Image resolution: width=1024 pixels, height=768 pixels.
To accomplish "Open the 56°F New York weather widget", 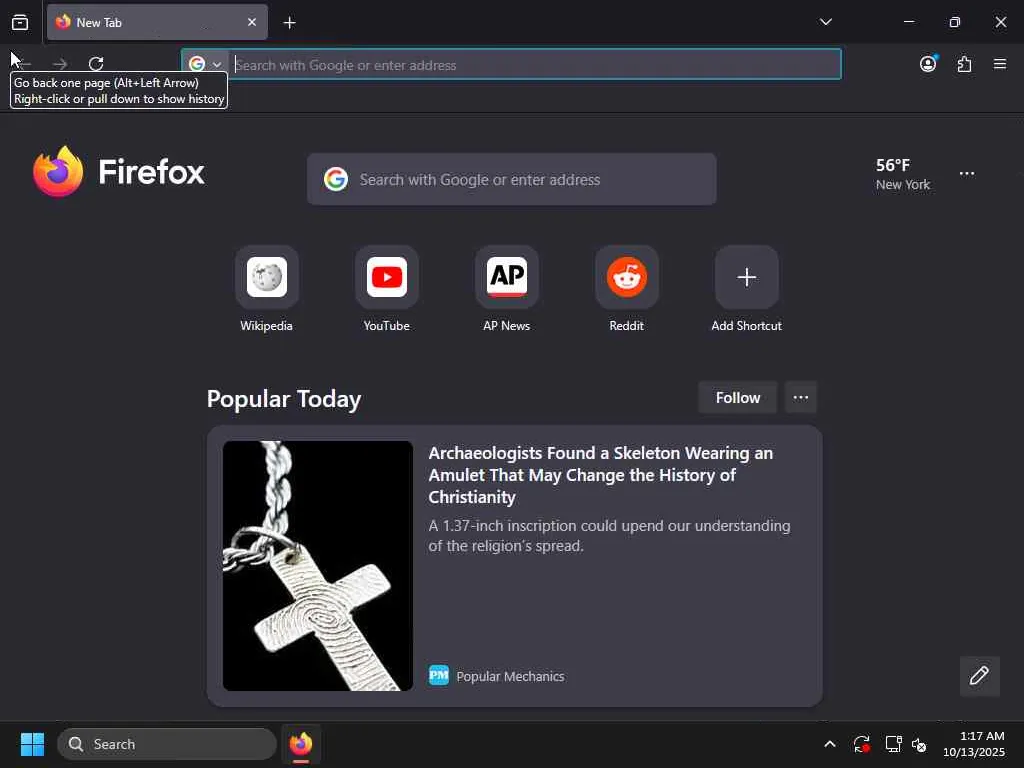I will 903,174.
